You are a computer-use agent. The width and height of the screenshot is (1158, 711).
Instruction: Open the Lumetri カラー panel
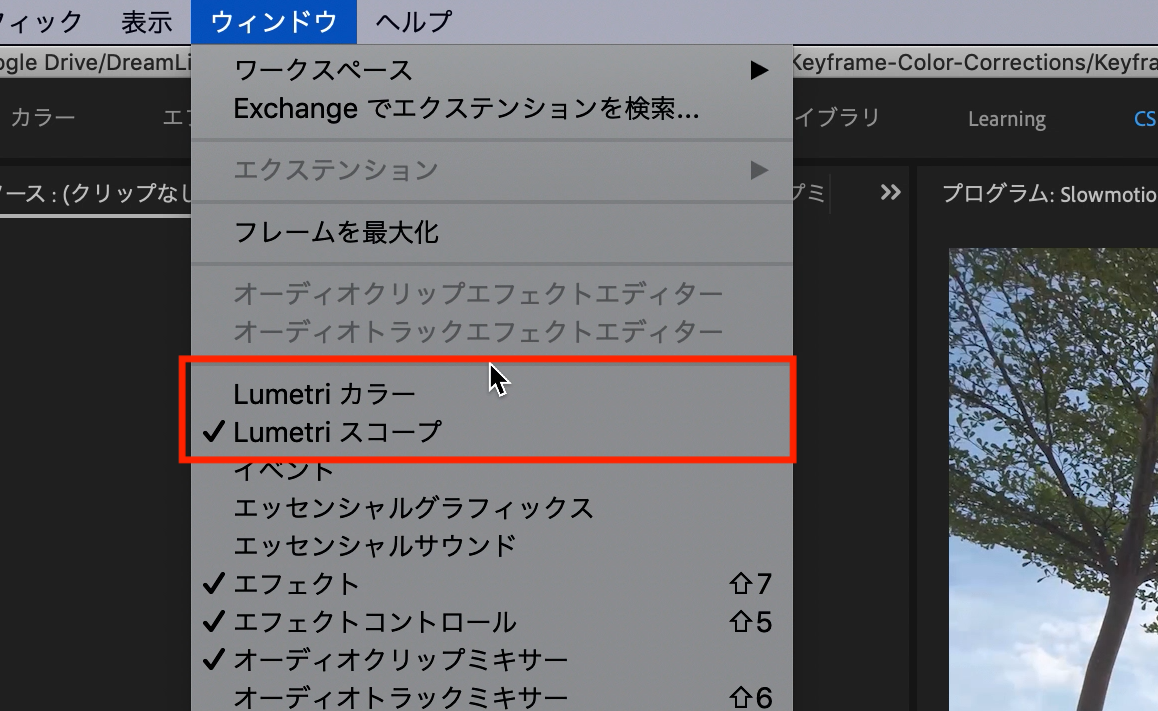coord(492,394)
